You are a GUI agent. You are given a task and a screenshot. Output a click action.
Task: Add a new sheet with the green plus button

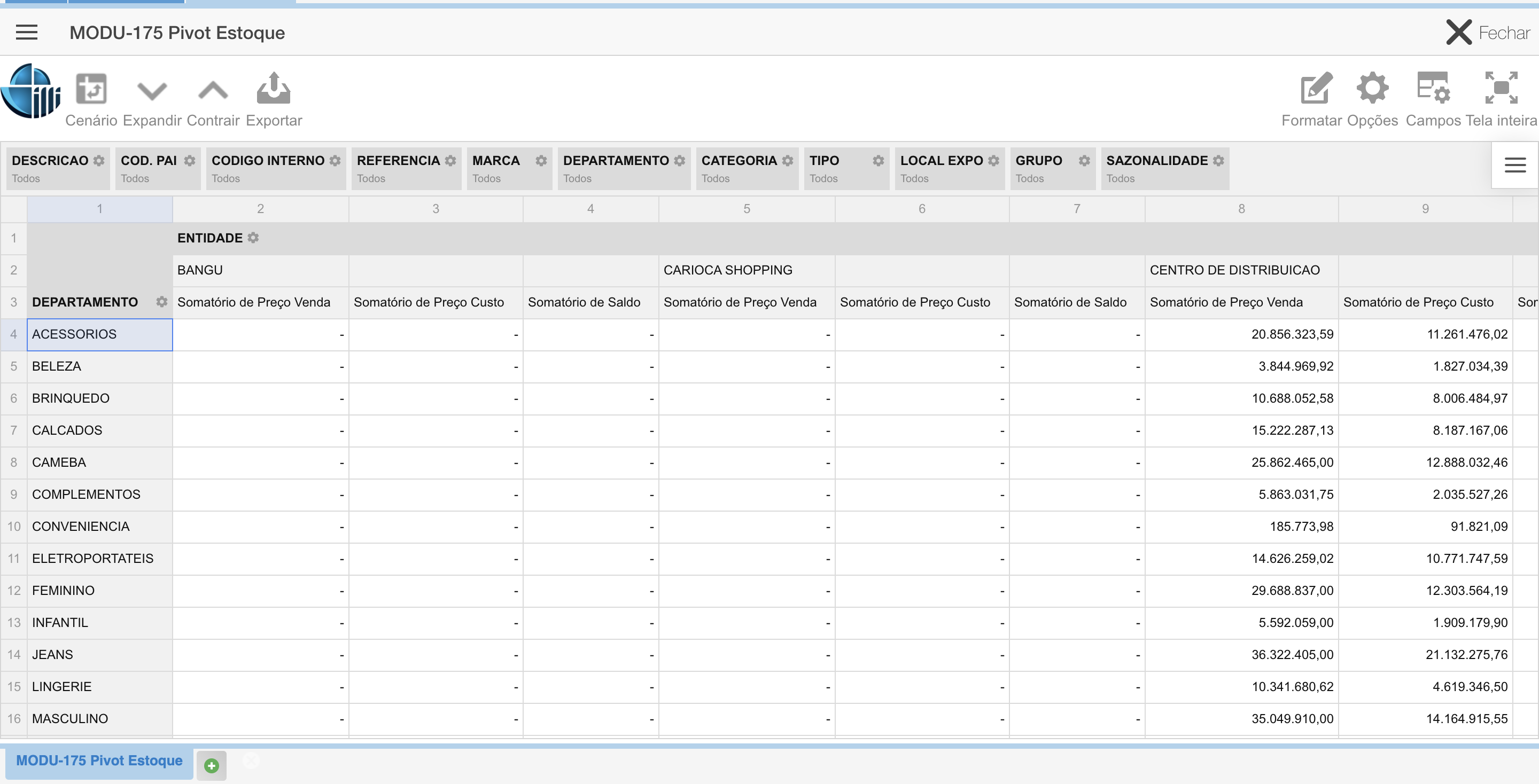coord(212,765)
